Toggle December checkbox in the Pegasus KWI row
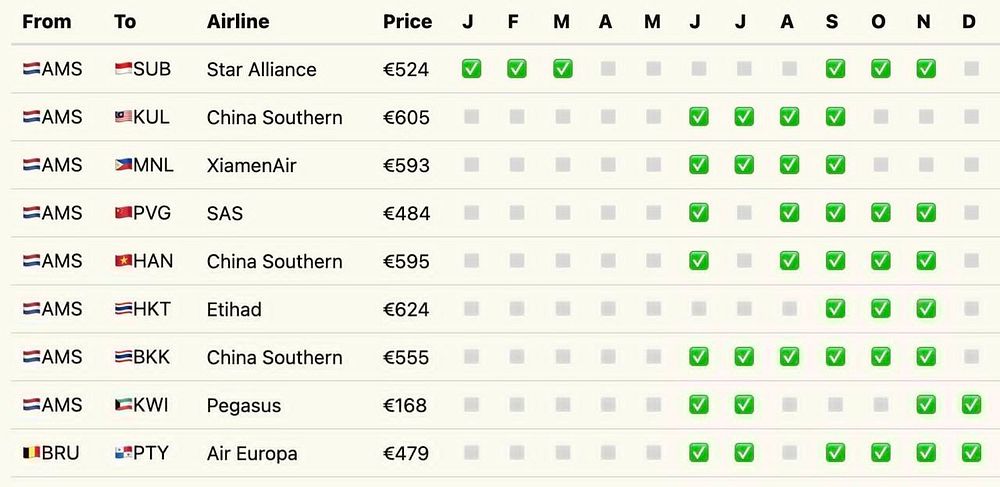1000x487 pixels. click(x=970, y=405)
